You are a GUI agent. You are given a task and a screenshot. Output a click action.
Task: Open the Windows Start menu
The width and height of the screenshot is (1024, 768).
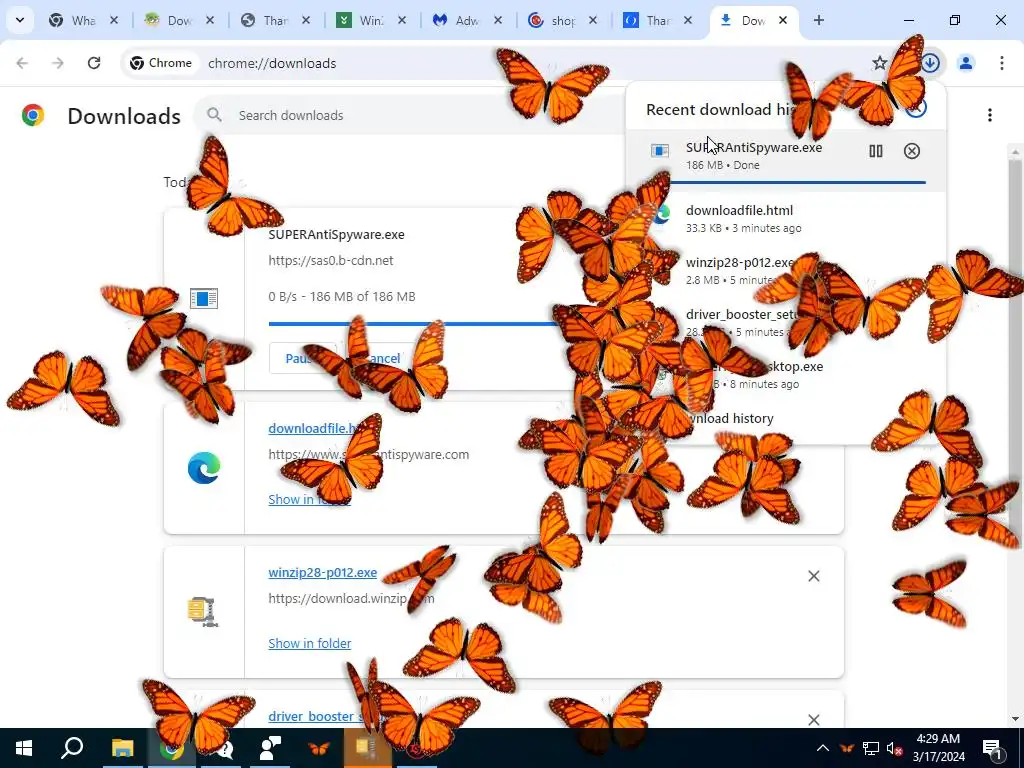click(24, 748)
